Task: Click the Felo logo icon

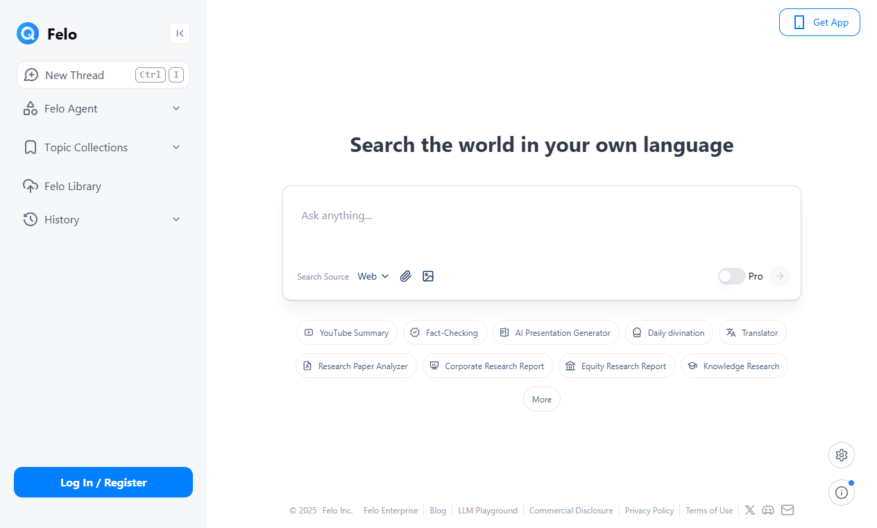Action: [27, 34]
